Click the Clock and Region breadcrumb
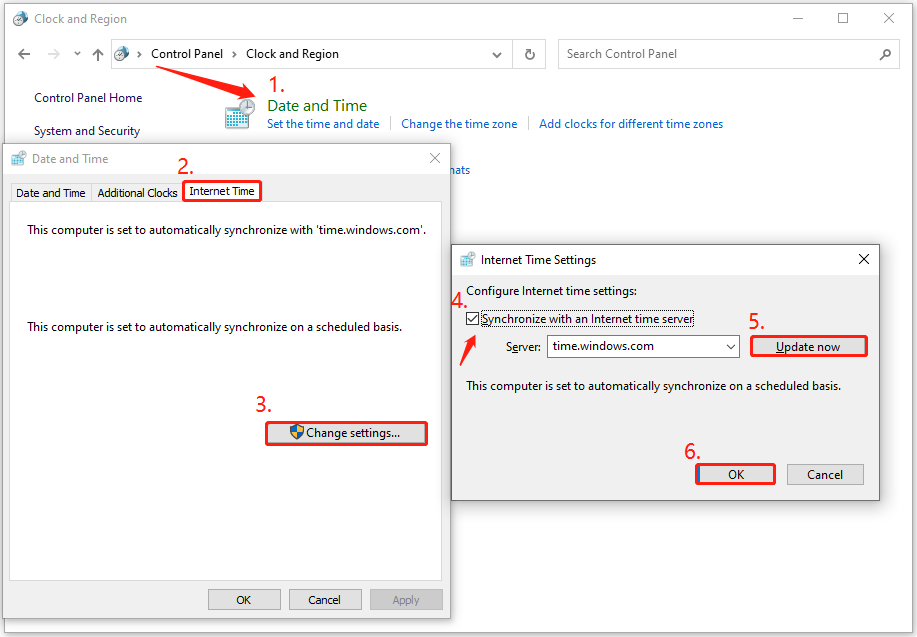The width and height of the screenshot is (917, 637). pos(292,54)
